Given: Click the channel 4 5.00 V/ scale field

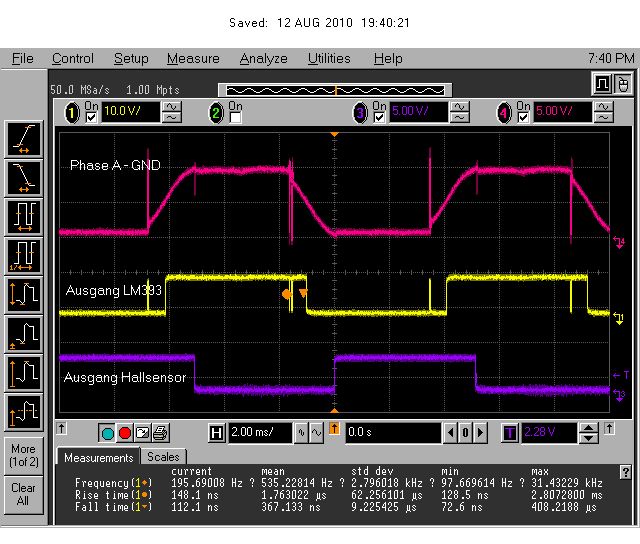Looking at the screenshot, I should pos(562,112).
